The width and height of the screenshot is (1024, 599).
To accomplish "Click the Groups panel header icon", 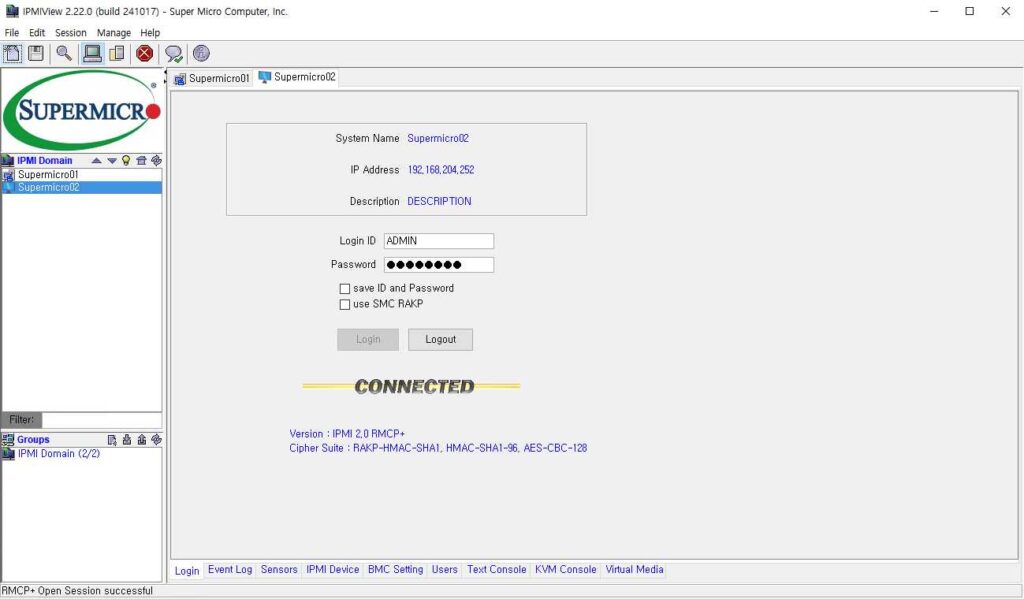I will point(8,440).
